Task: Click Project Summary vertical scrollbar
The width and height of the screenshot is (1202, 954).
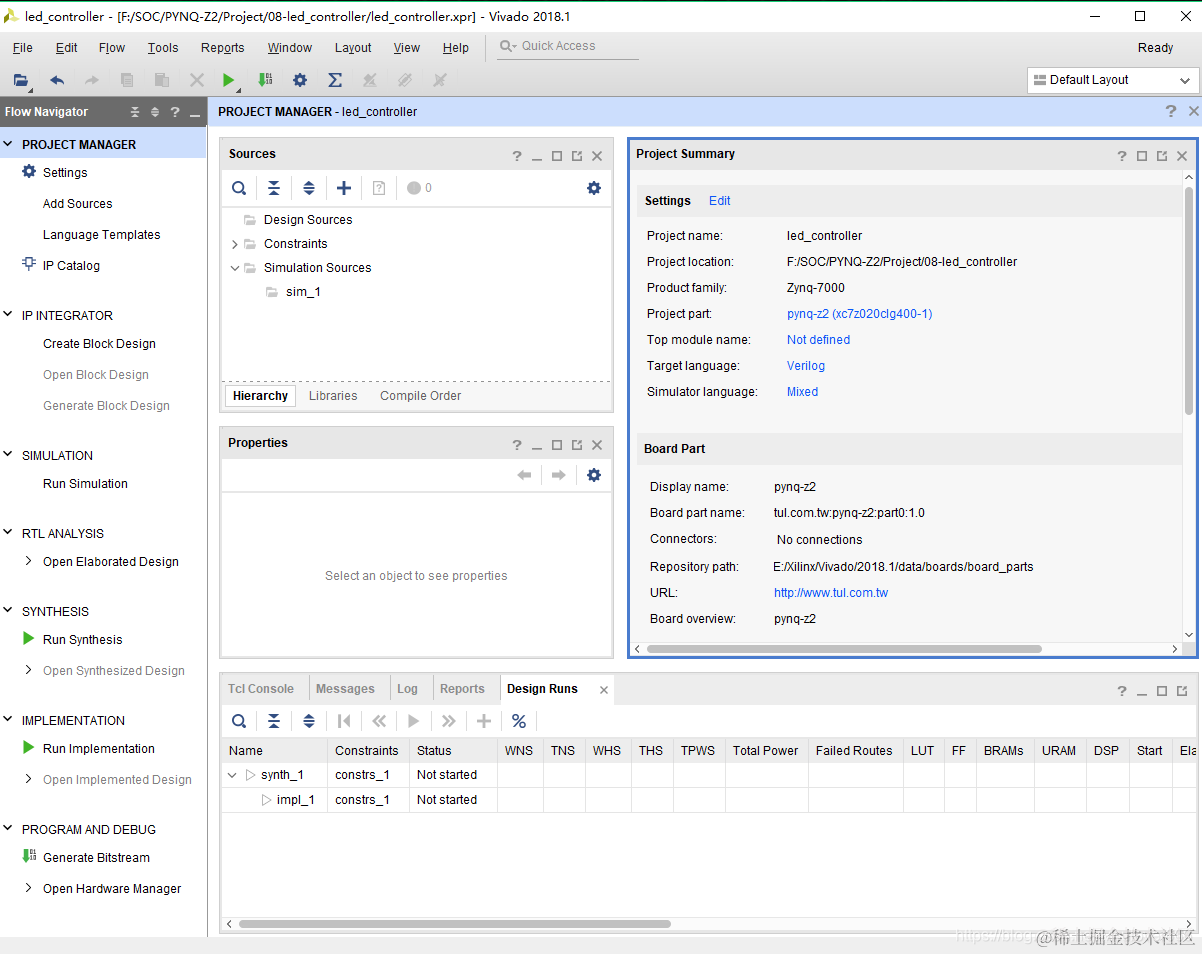Action: coord(1189,301)
